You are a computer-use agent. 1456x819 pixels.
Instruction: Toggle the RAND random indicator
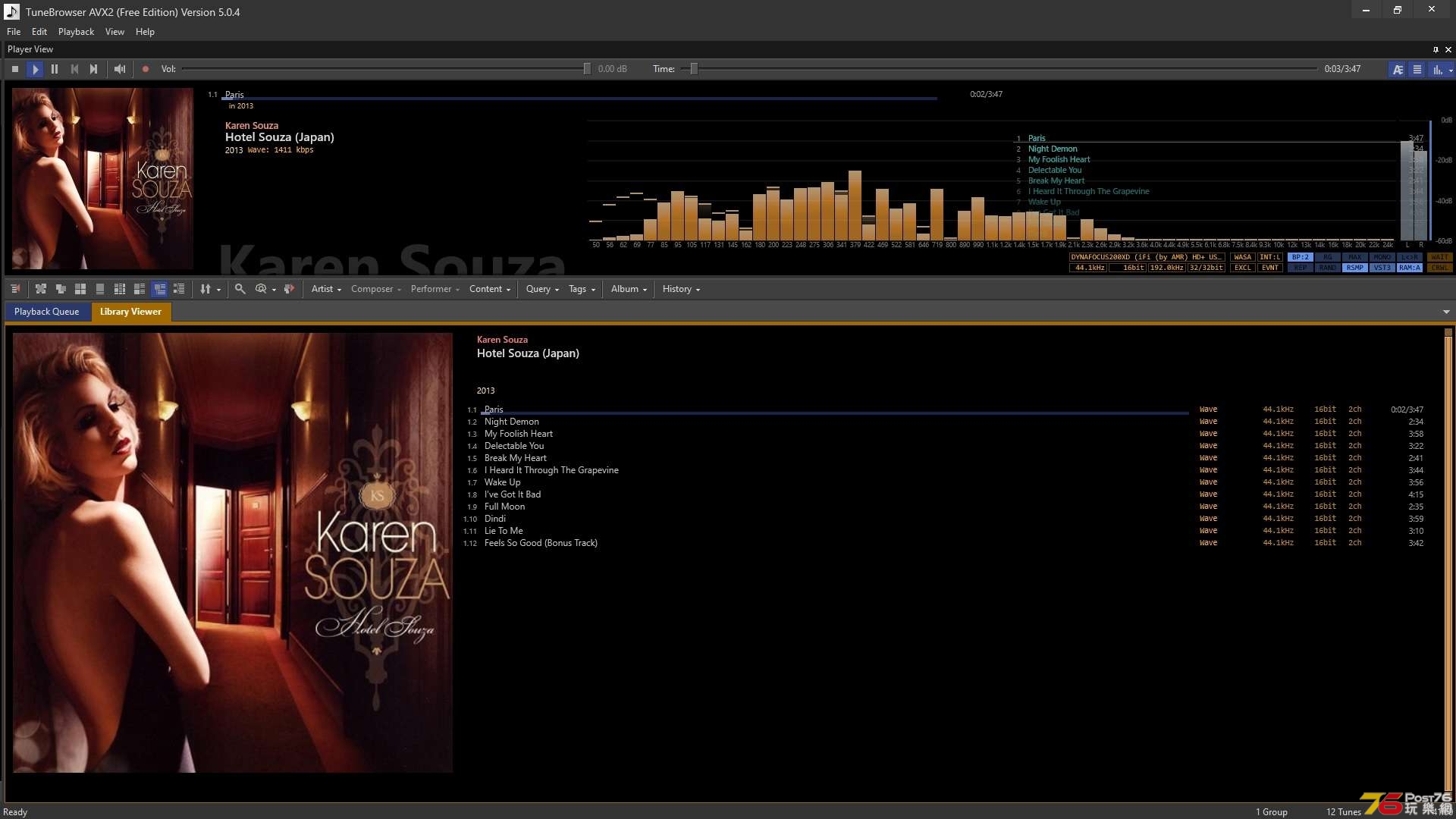[1327, 268]
